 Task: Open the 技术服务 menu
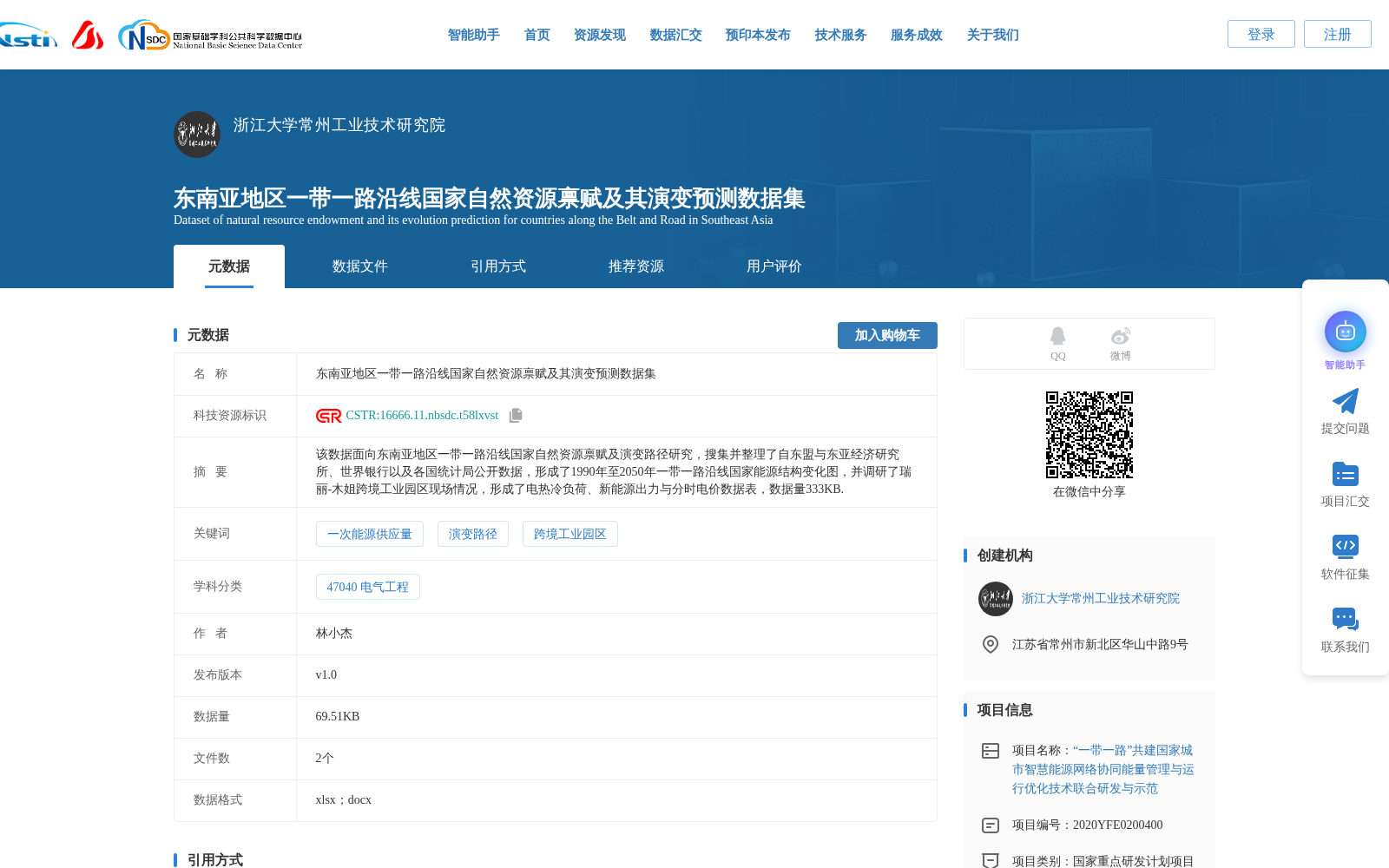(x=841, y=35)
